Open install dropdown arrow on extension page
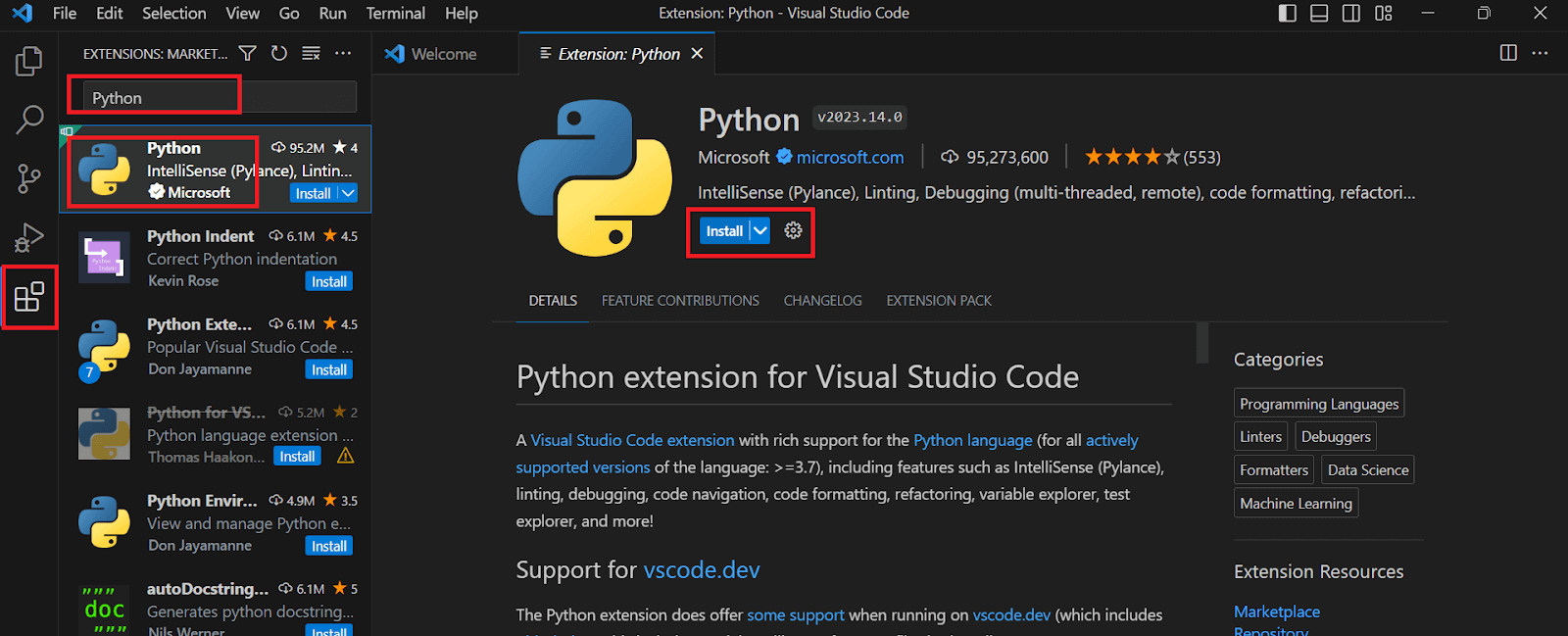Screen dimensions: 1568x636 click(760, 230)
